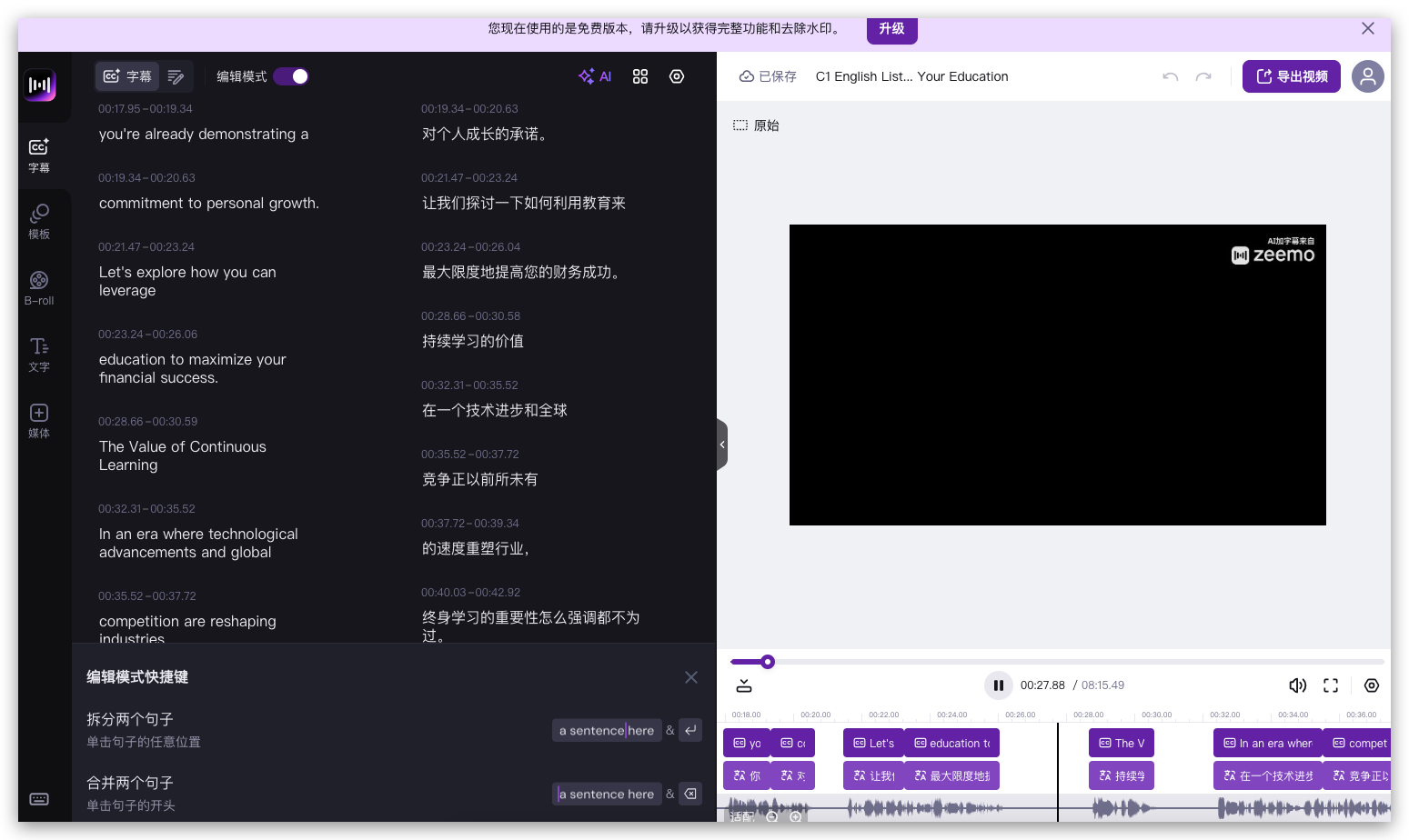Select the 'In an era wher' caption clip
1409x840 pixels.
tap(1268, 743)
